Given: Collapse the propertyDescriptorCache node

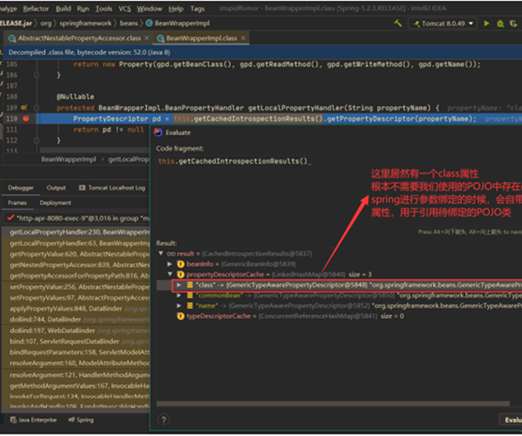Looking at the screenshot, I should [x=170, y=274].
